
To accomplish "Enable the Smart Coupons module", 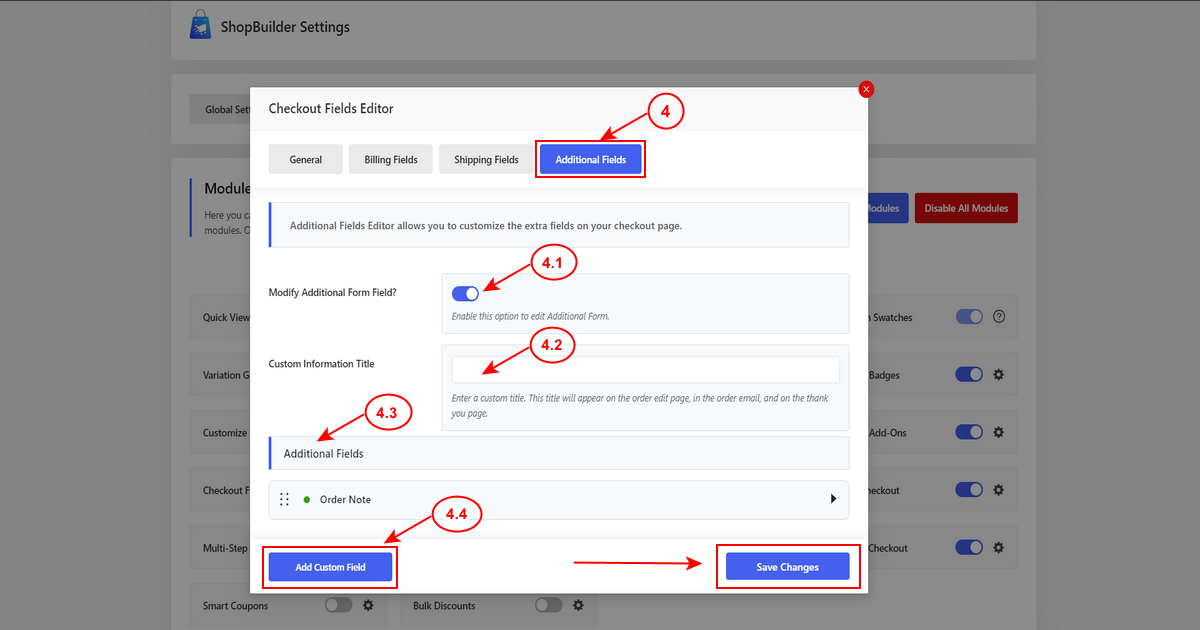I will pyautogui.click(x=339, y=605).
